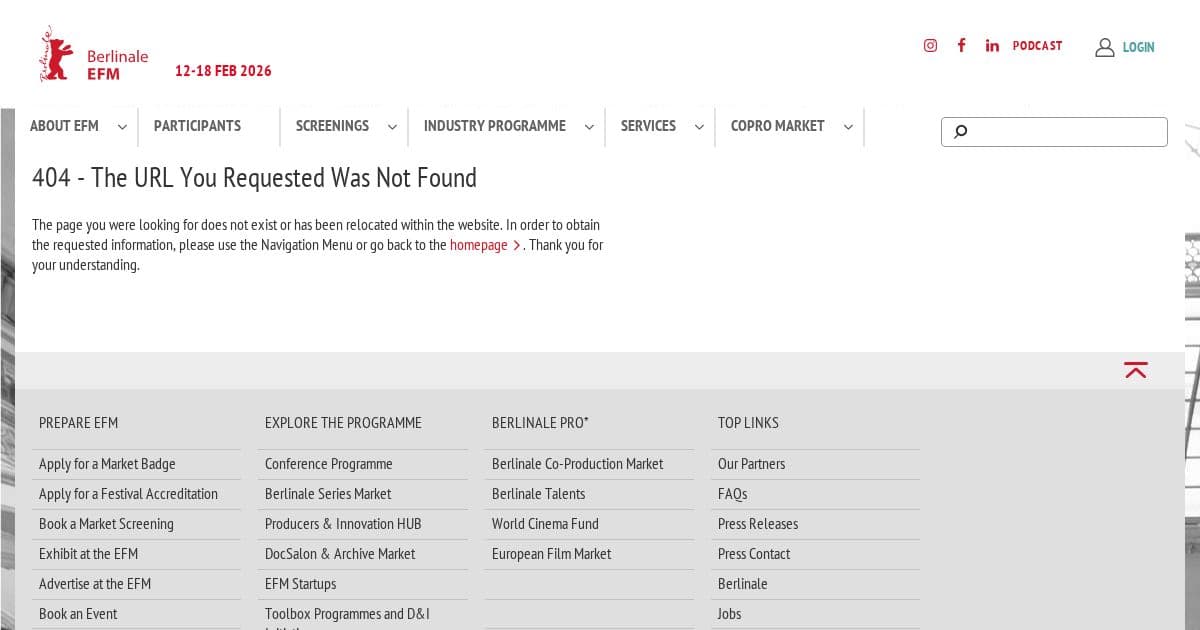This screenshot has width=1200, height=630.
Task: Open the LinkedIn icon
Action: pos(992,45)
